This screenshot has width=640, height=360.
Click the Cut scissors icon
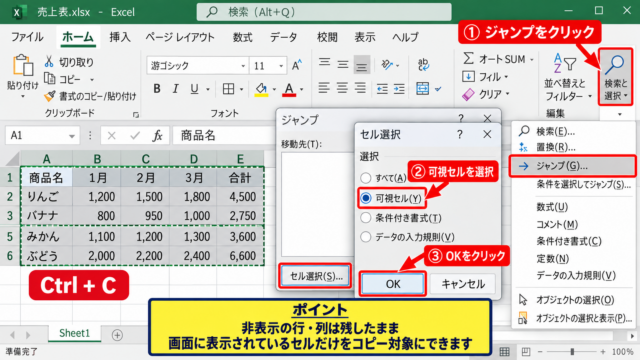[49, 62]
